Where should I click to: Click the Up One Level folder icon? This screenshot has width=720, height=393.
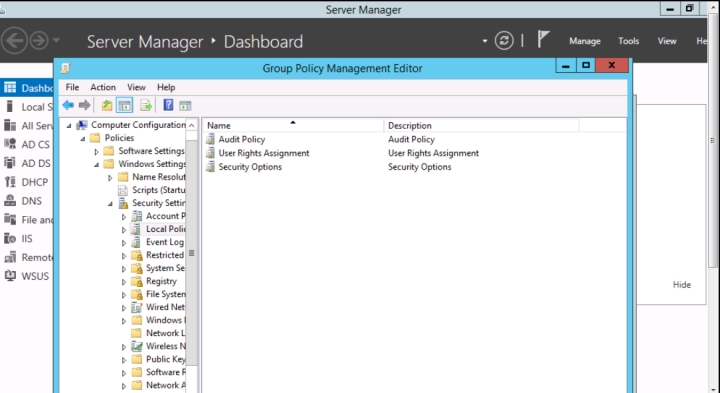(107, 106)
